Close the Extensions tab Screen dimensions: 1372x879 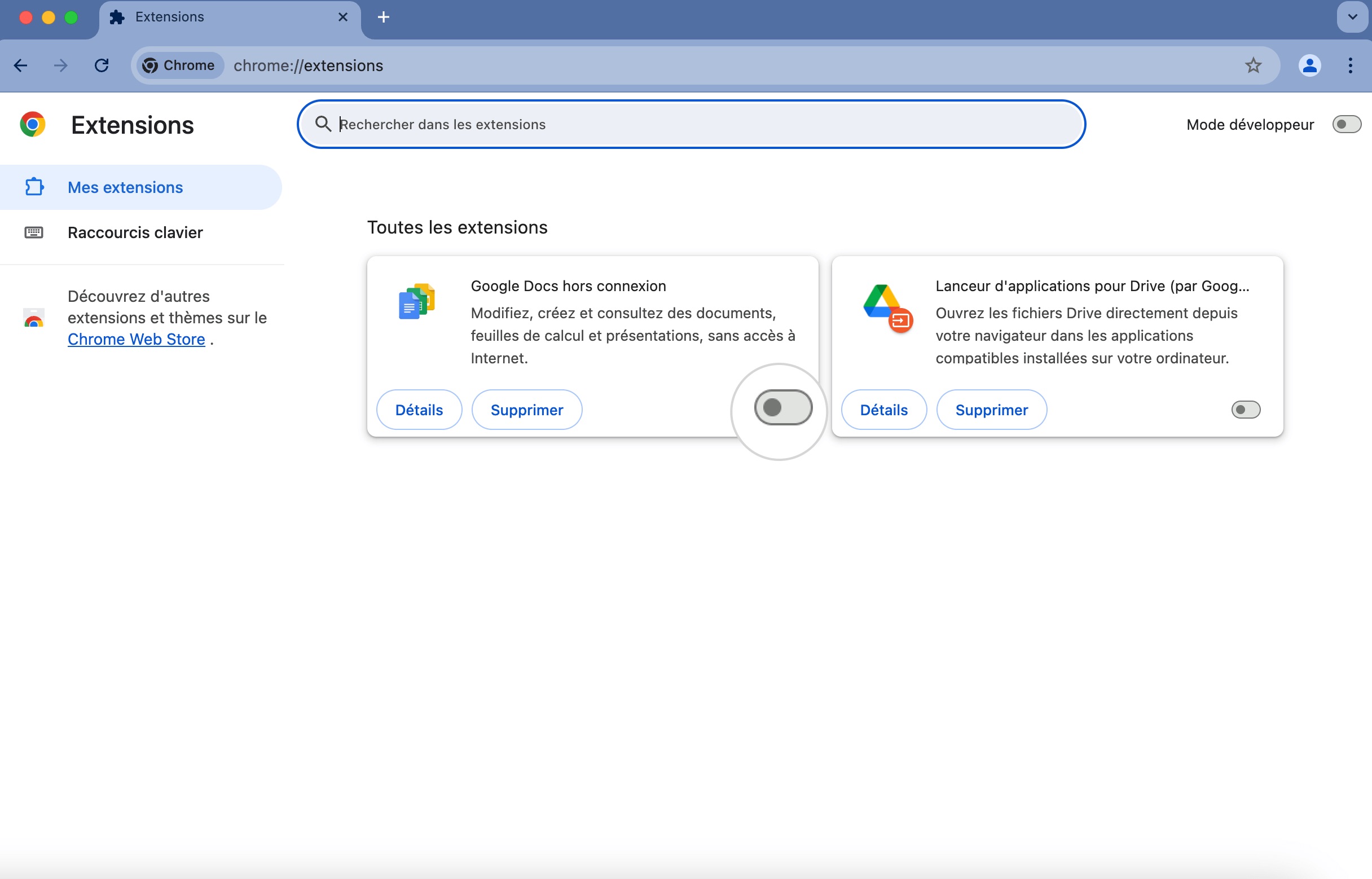click(x=343, y=17)
